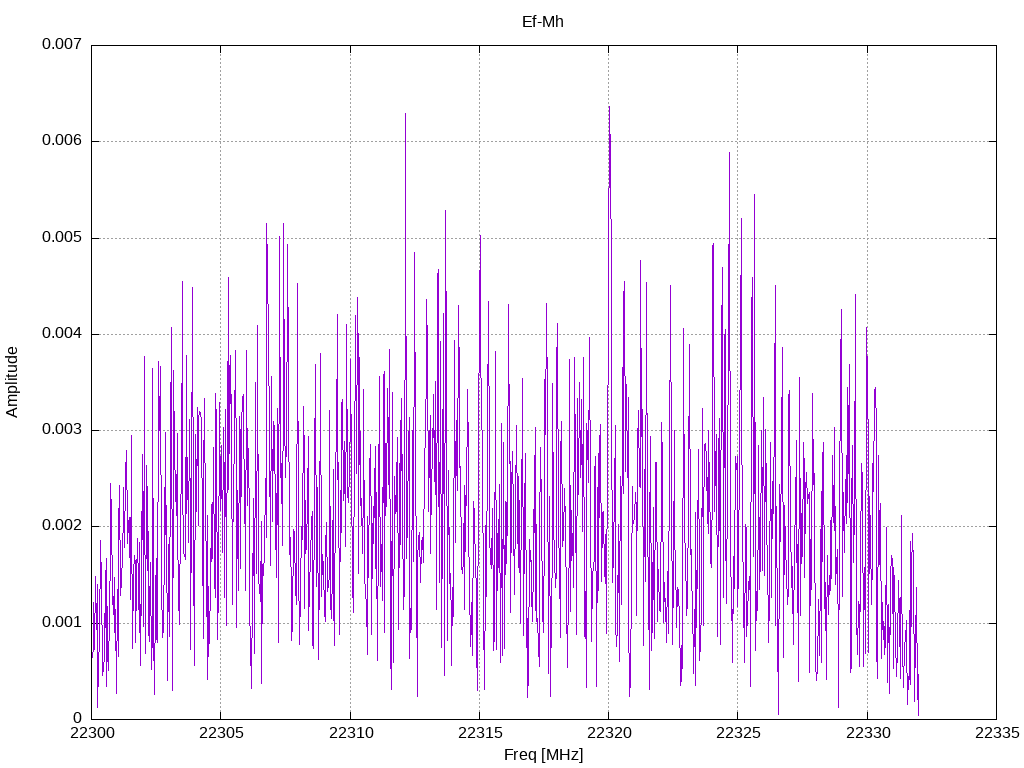Click the x-axis tick label 22320

click(609, 733)
